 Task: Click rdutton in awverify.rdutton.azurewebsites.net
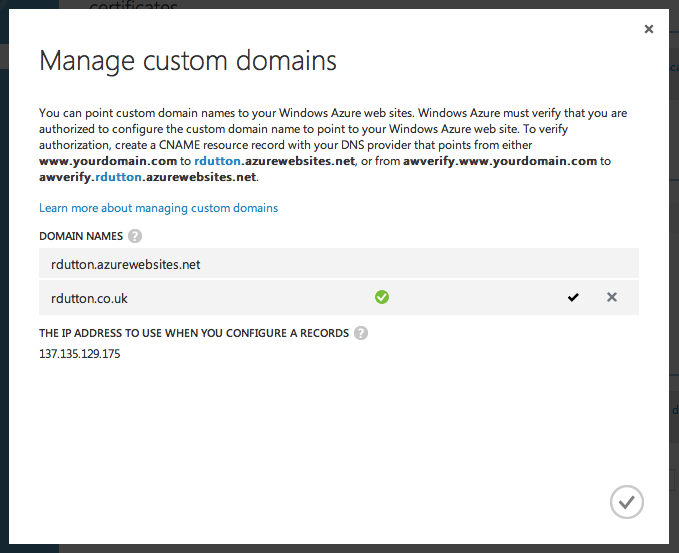(x=118, y=177)
